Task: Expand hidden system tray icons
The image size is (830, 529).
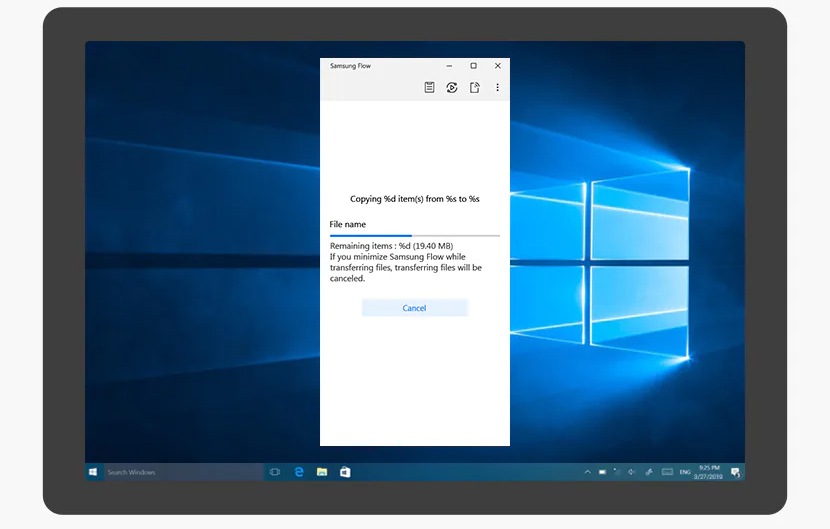Action: pyautogui.click(x=587, y=472)
